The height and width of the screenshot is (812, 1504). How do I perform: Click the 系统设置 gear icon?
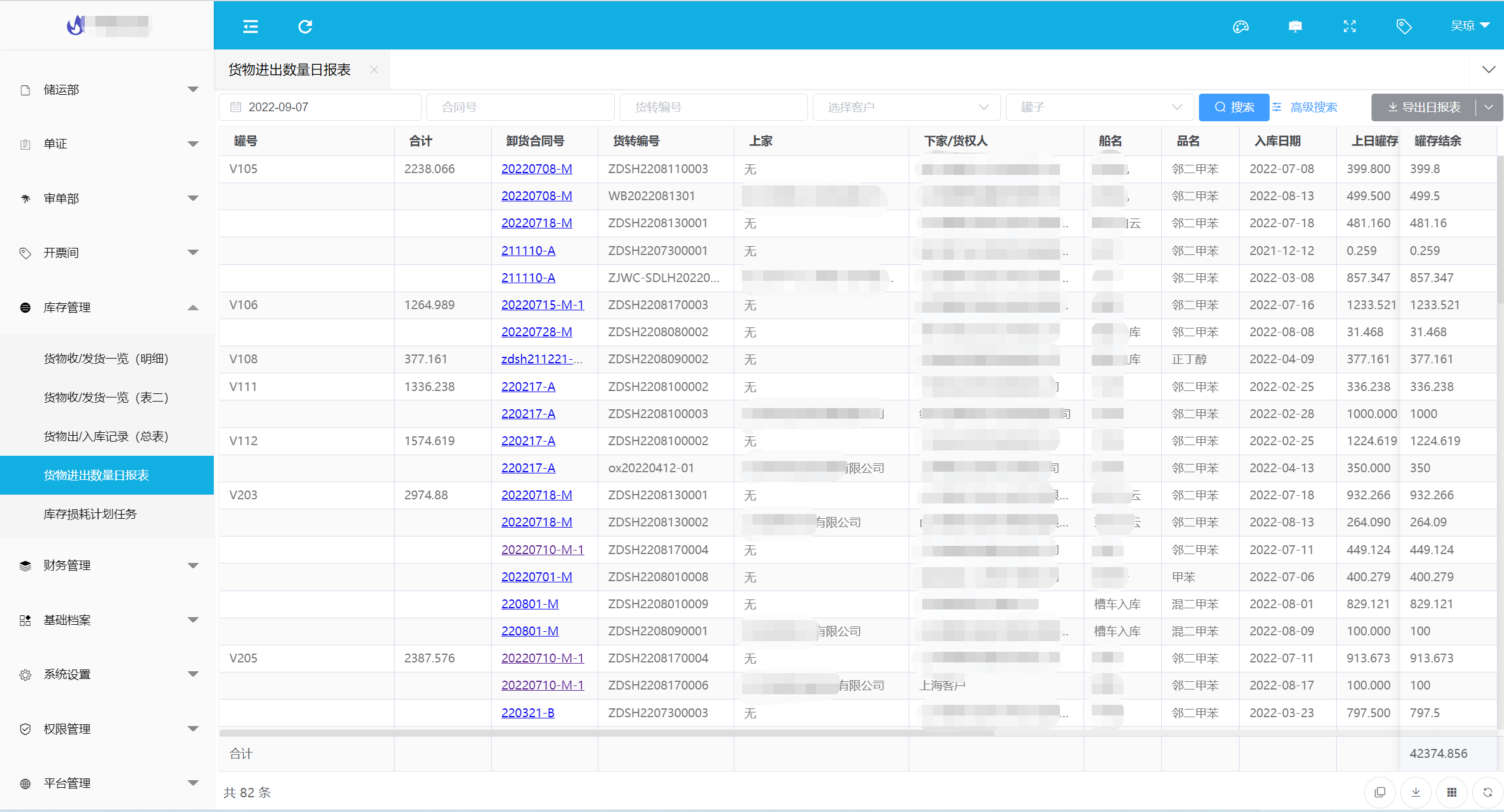point(25,675)
